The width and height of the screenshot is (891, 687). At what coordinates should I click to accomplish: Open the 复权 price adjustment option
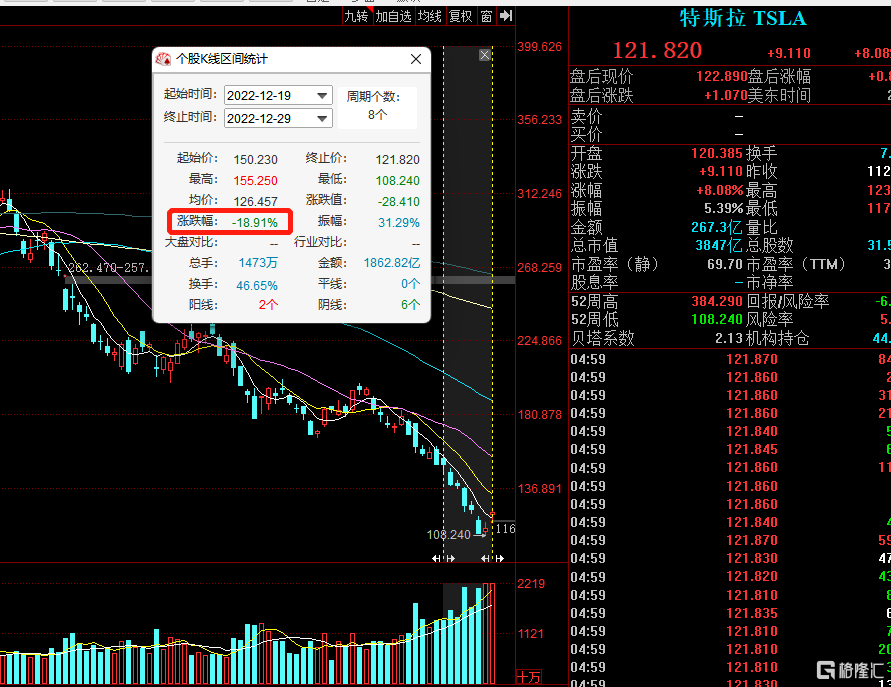tap(460, 16)
